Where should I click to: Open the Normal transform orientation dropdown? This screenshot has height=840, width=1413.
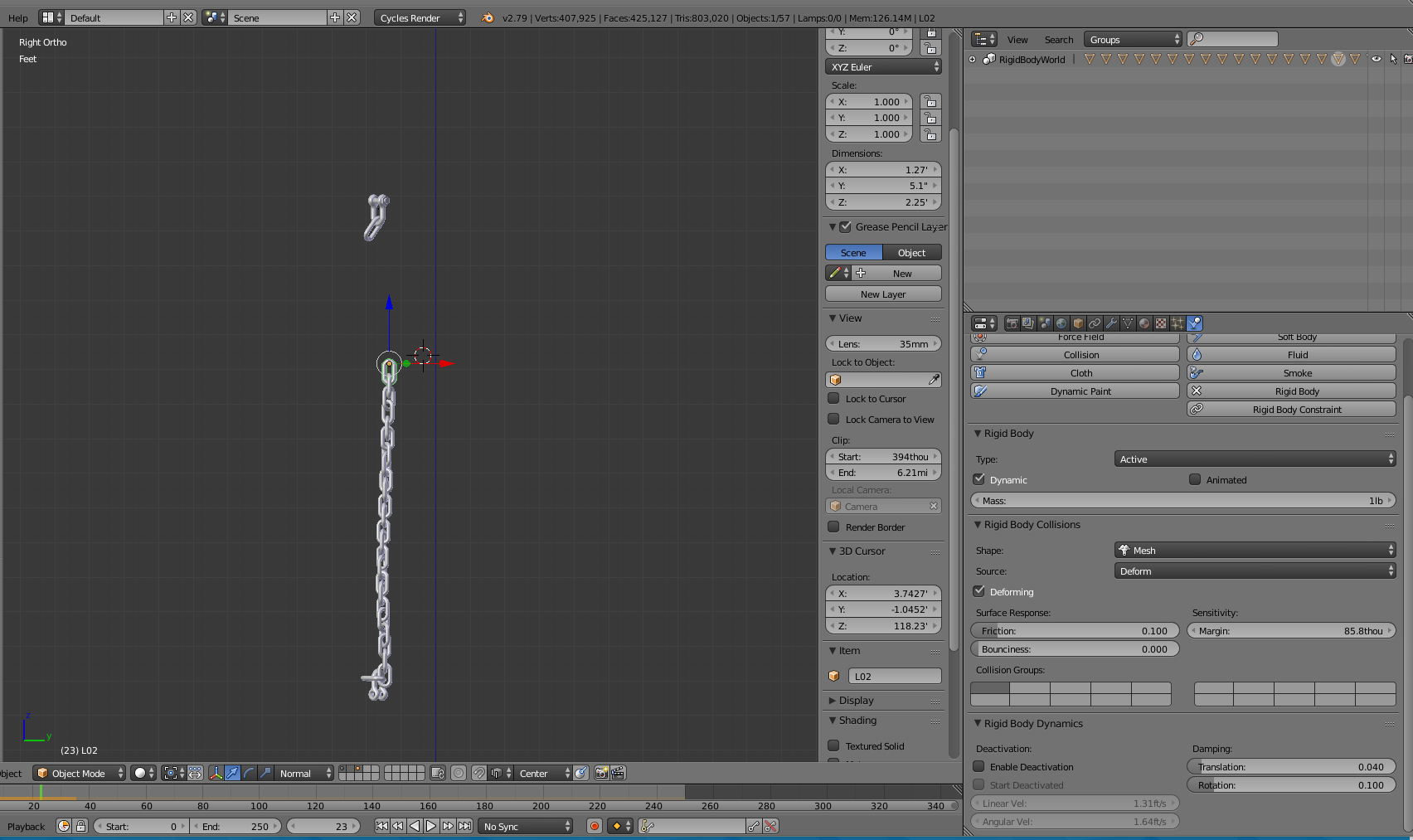[x=304, y=773]
